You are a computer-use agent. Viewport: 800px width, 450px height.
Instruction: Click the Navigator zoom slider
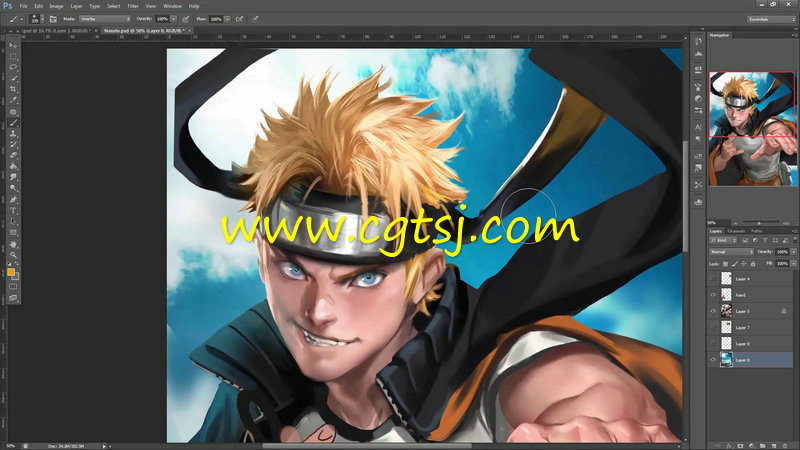tap(759, 223)
